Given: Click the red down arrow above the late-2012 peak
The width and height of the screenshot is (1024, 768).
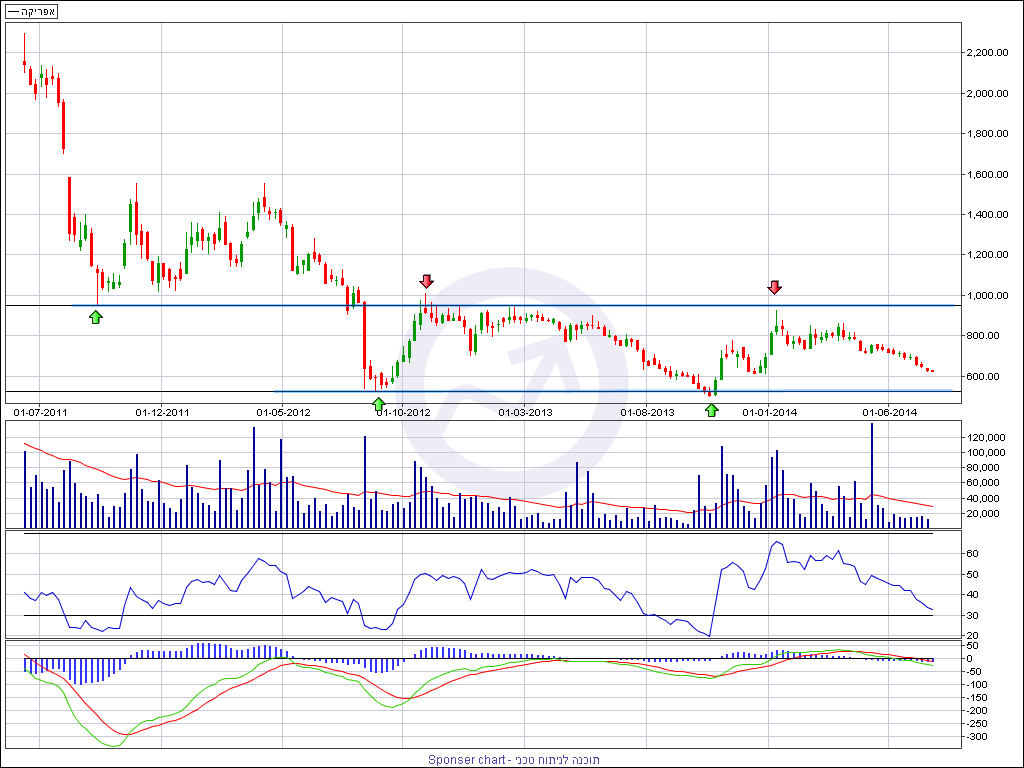Looking at the screenshot, I should (x=427, y=281).
